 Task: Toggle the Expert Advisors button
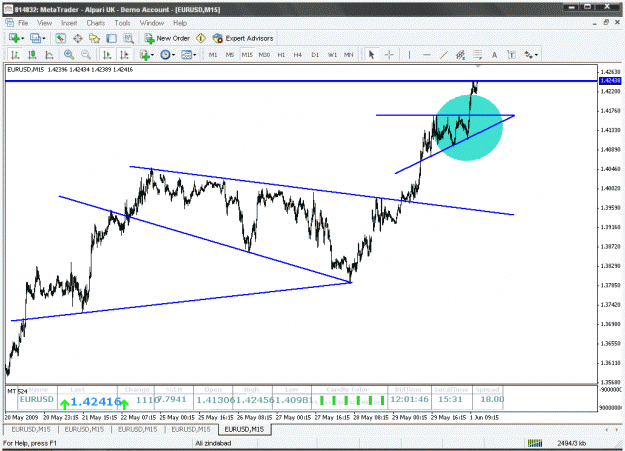243,38
